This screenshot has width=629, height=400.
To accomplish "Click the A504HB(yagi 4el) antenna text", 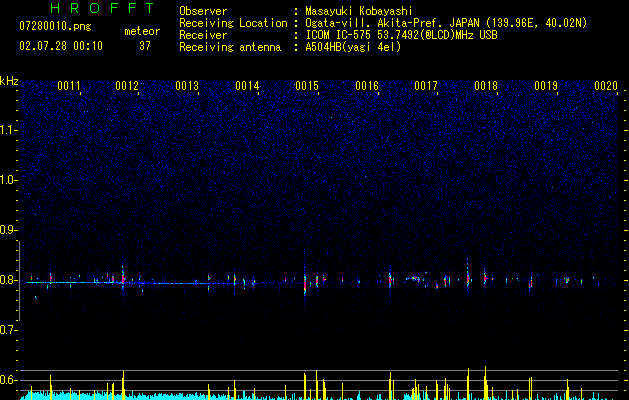I will 353,47.
